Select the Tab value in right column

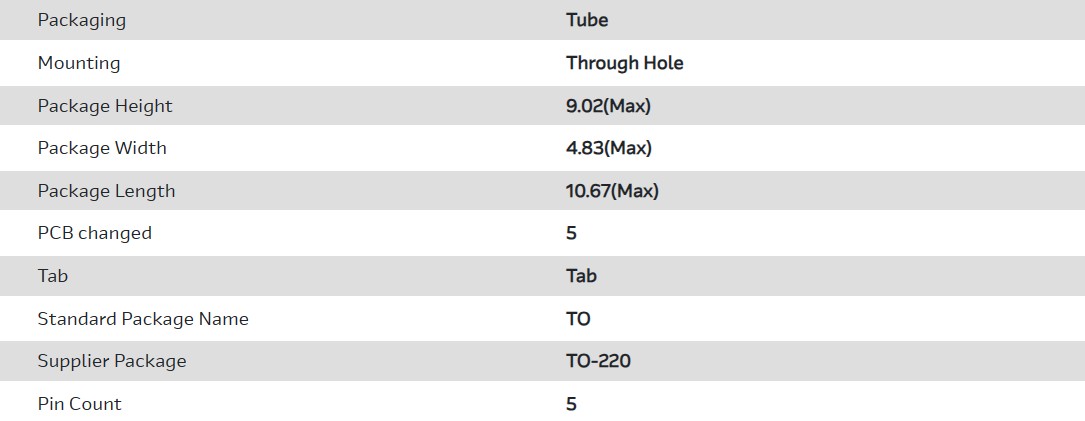pos(581,276)
